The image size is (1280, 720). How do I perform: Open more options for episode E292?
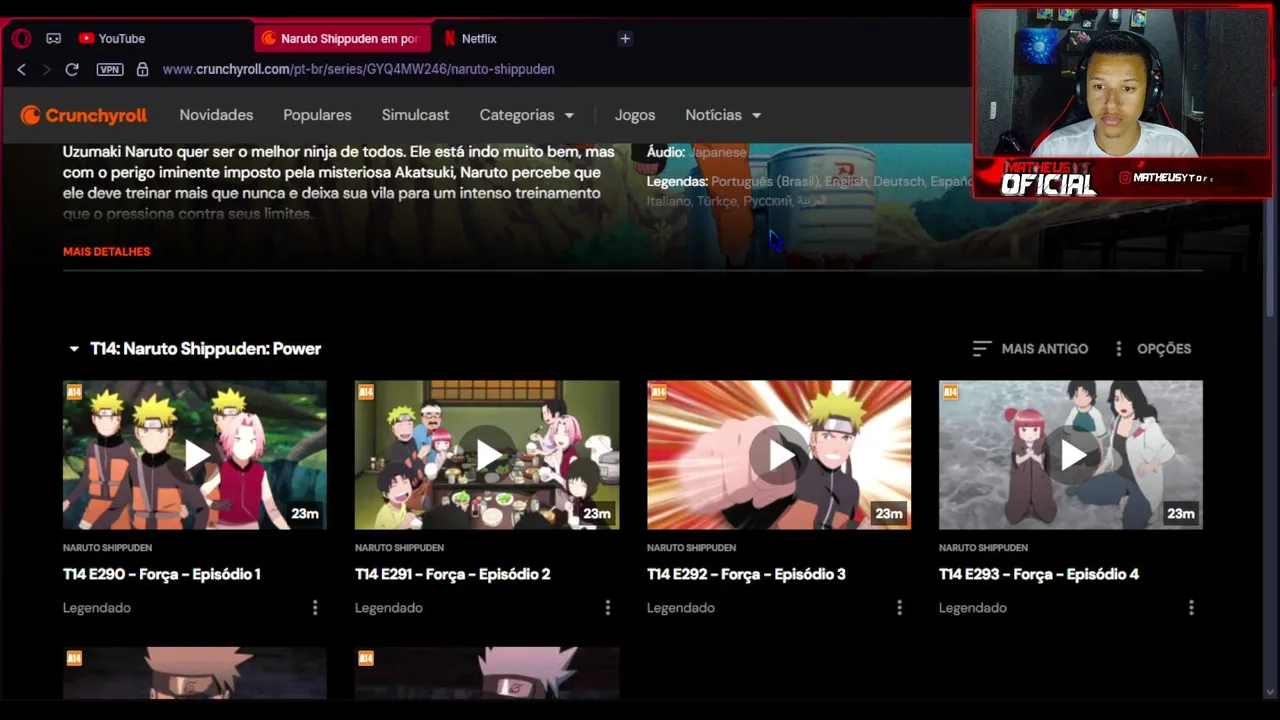pos(899,608)
